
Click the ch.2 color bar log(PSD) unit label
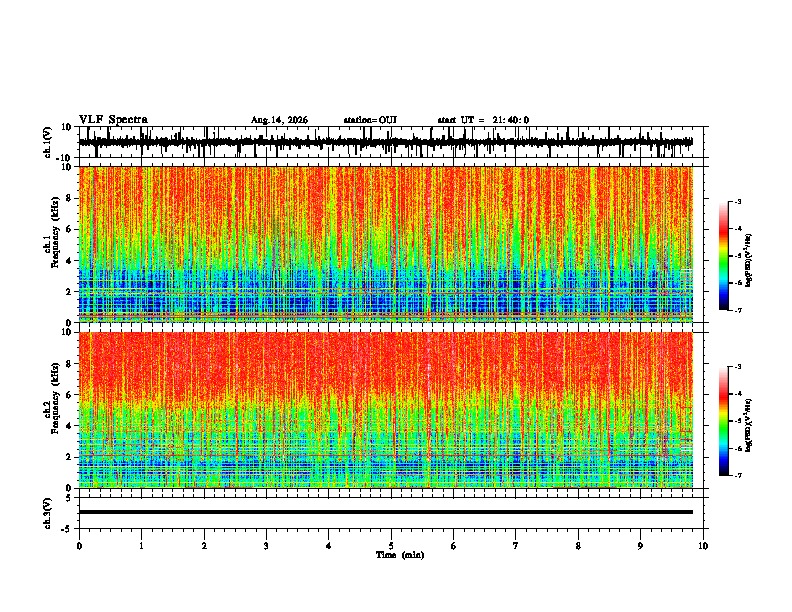click(749, 425)
